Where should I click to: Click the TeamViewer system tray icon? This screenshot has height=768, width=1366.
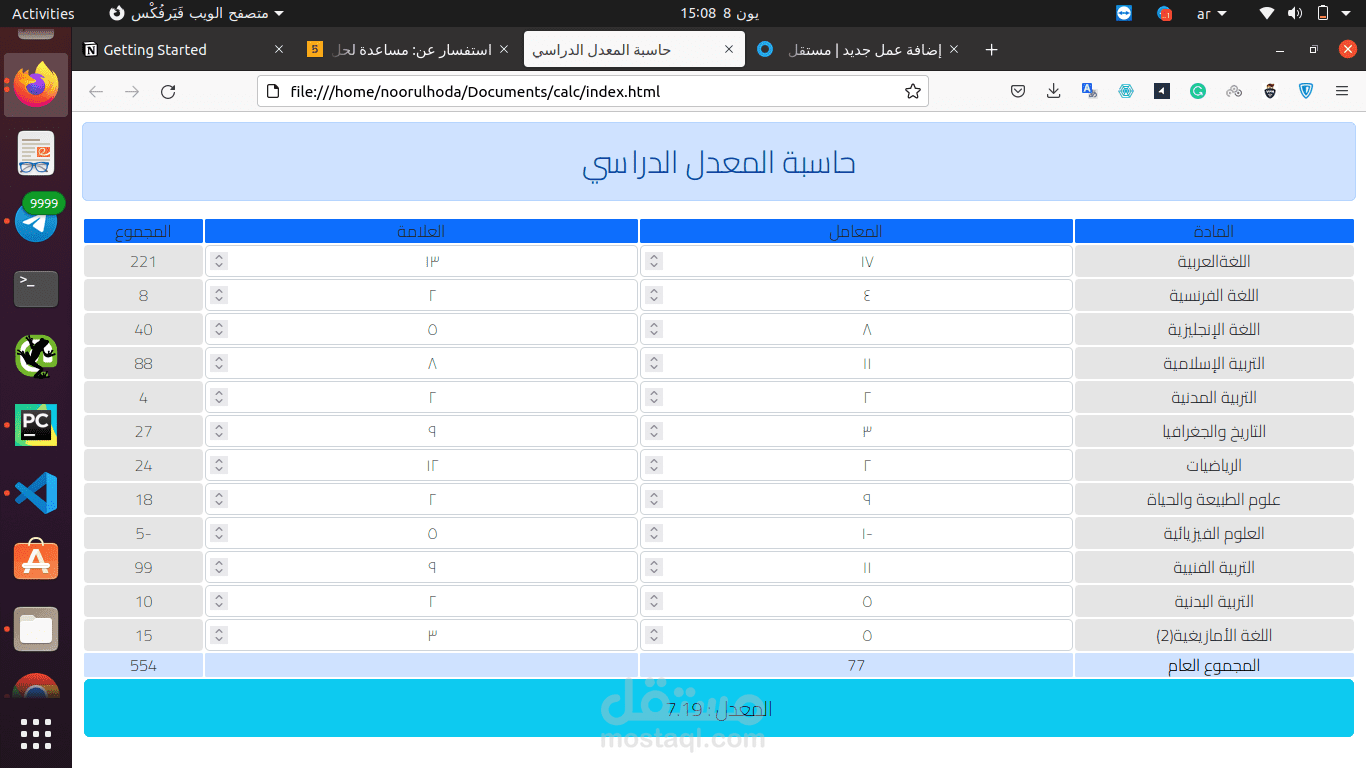[1123, 13]
